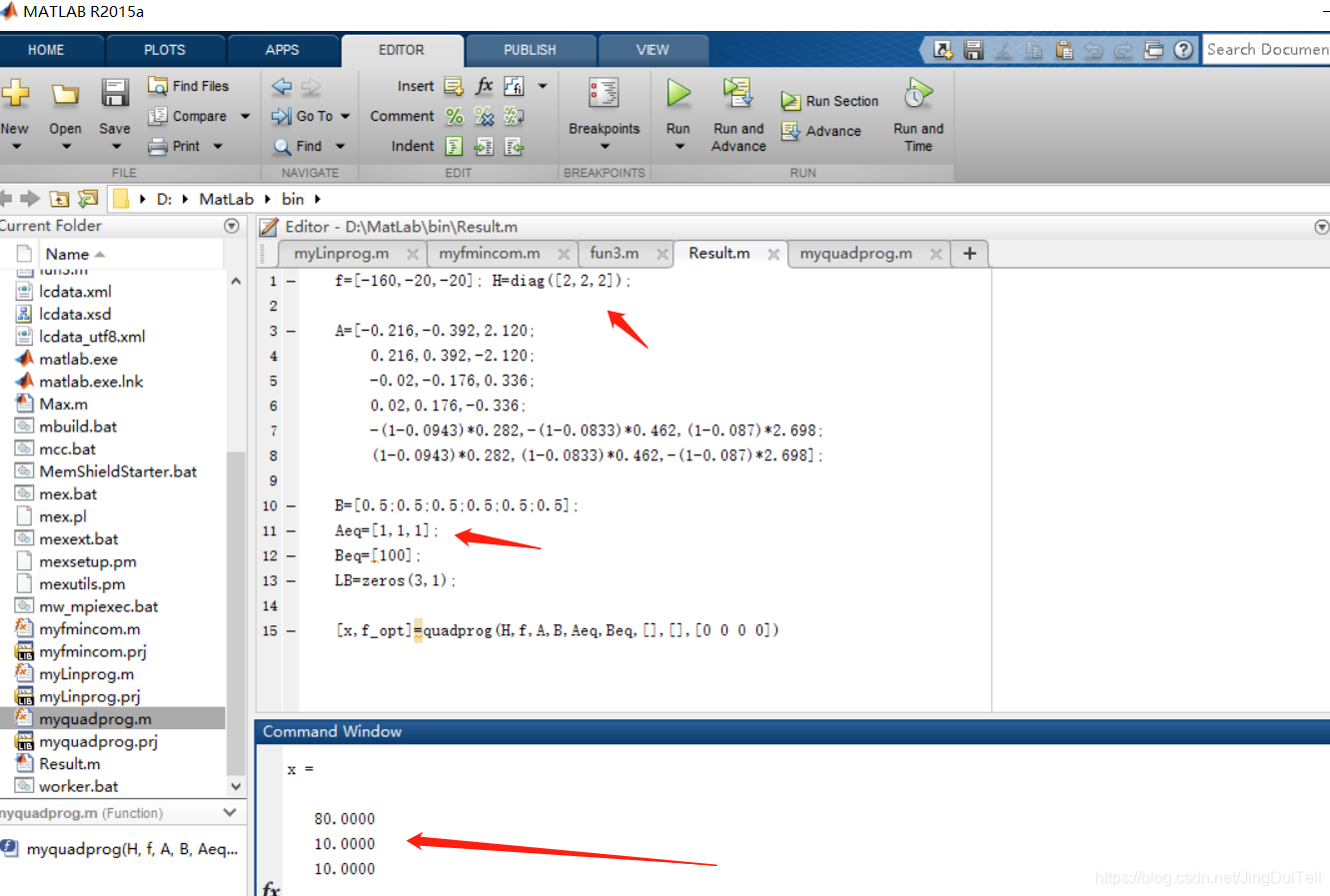Click Advance button
1330x896 pixels.
(821, 131)
